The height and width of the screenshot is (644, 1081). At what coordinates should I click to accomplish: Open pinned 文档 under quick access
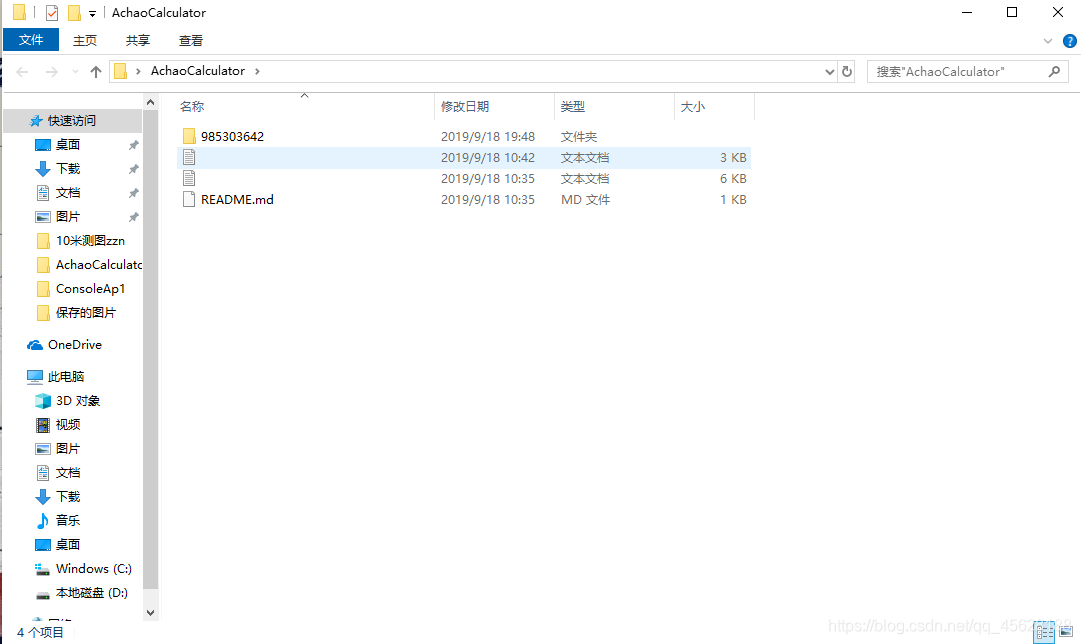pyautogui.click(x=68, y=193)
